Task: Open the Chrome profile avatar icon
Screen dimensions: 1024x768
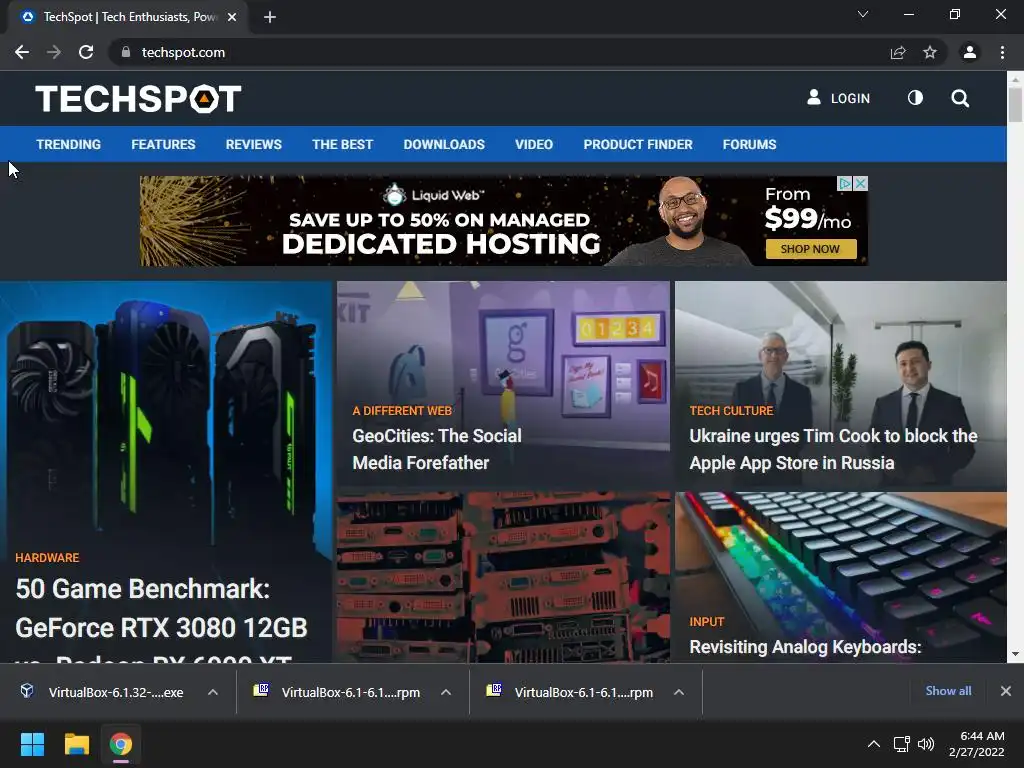Action: [x=970, y=52]
